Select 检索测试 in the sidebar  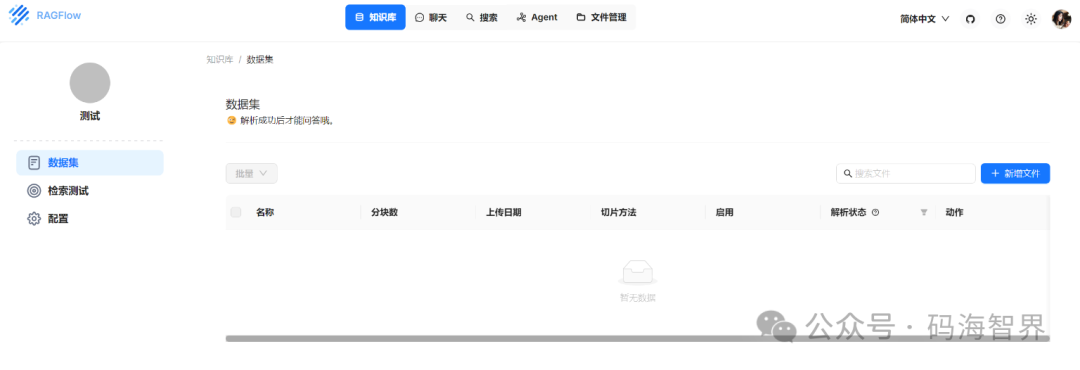point(90,191)
